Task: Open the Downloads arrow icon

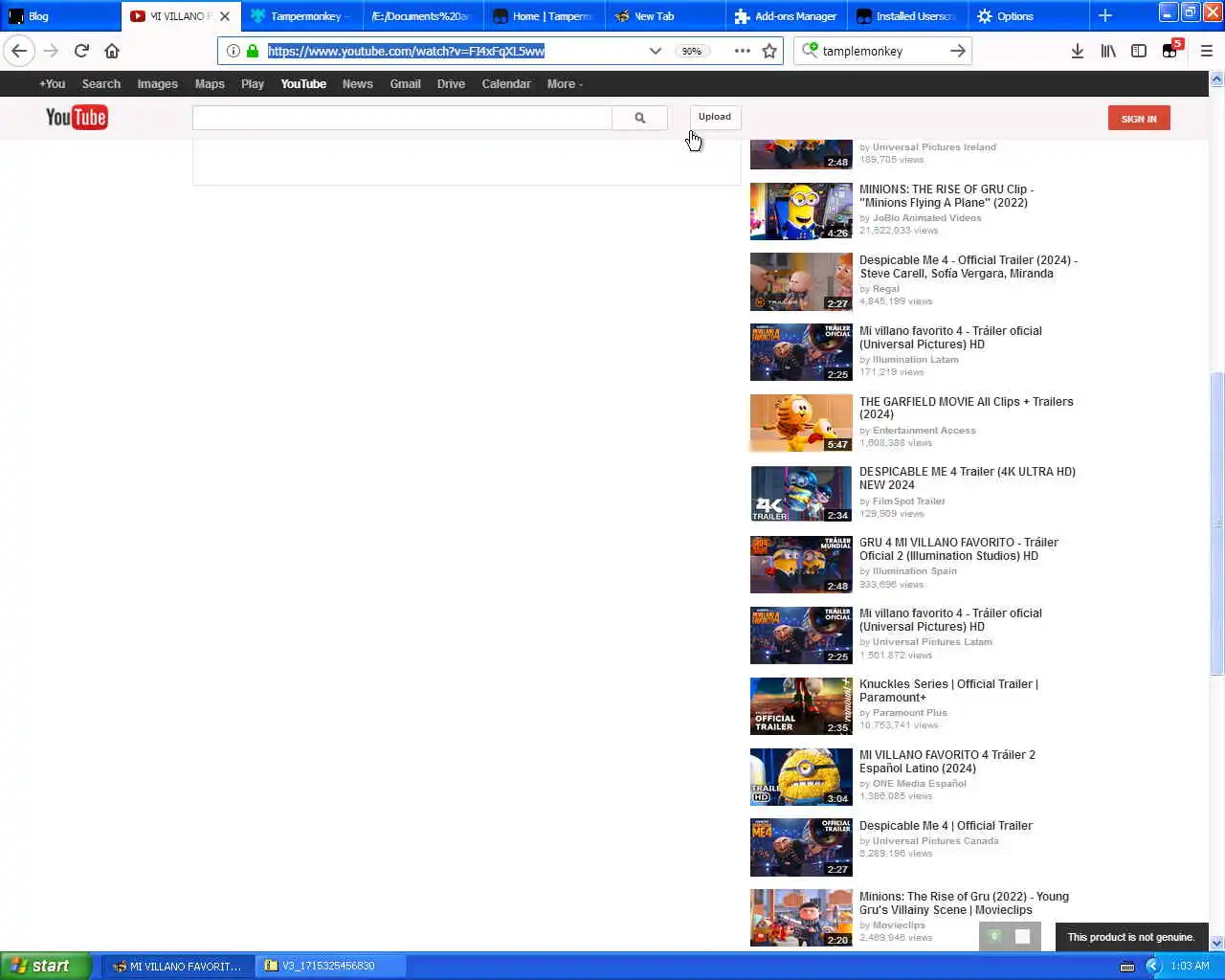Action: click(1077, 51)
